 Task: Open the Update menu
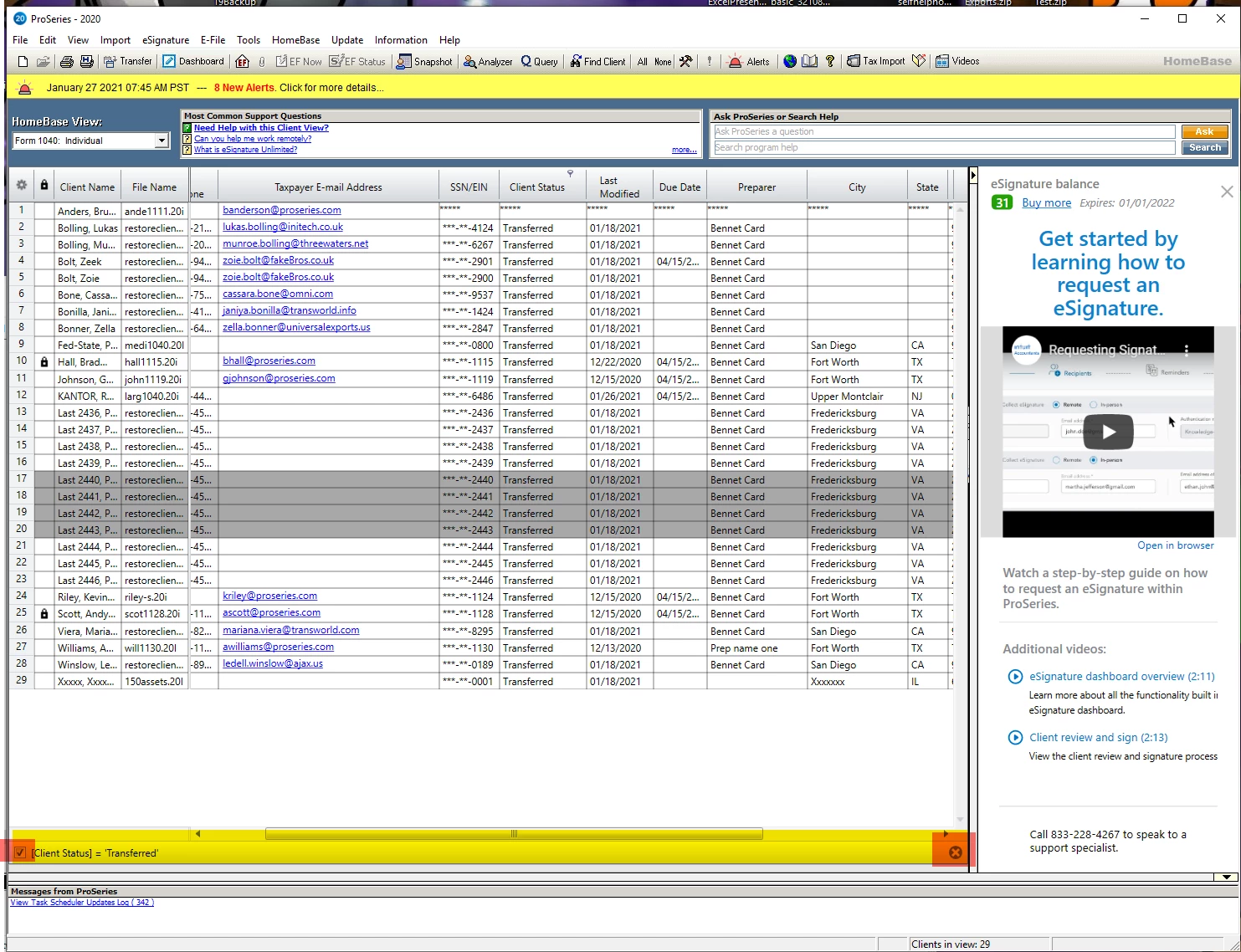(x=347, y=40)
